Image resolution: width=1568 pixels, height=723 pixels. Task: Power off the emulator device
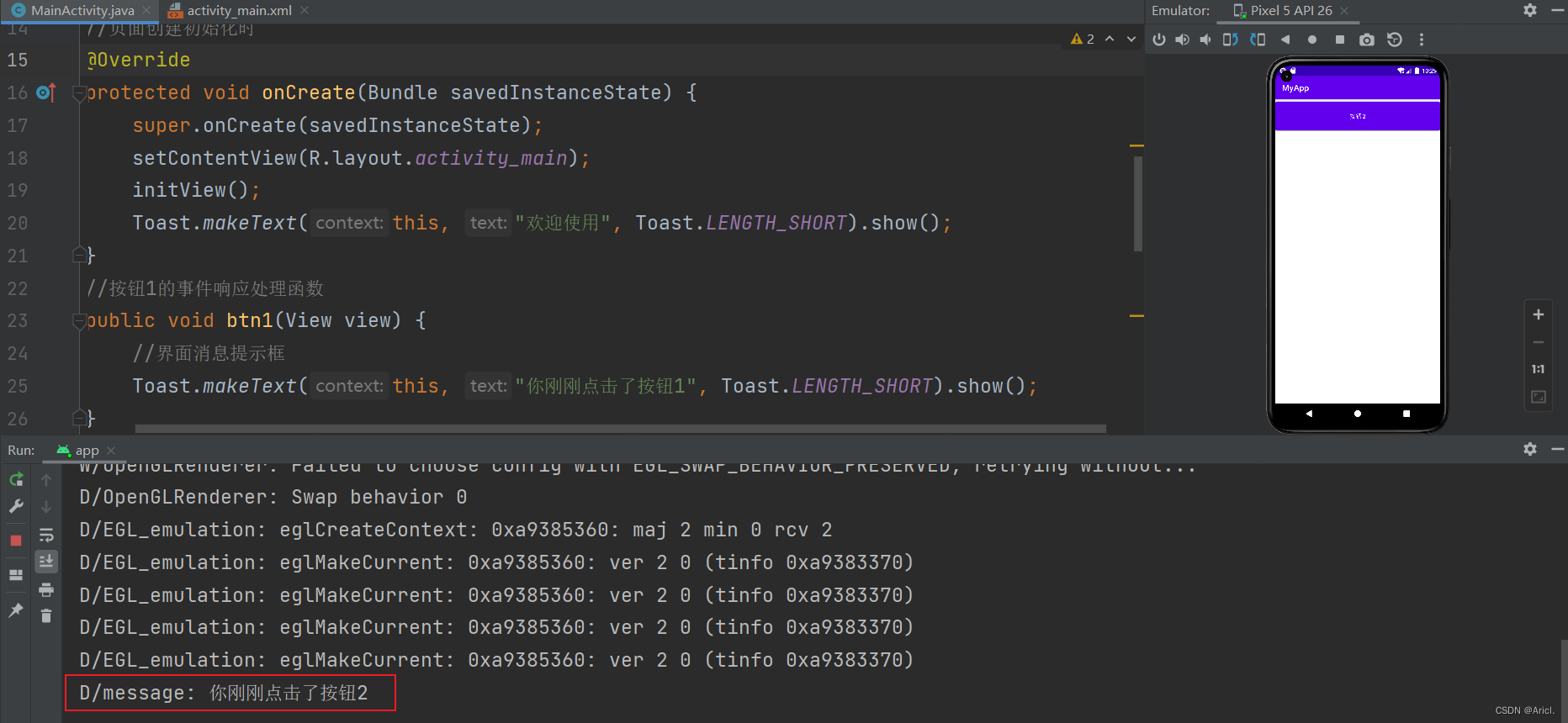click(1159, 40)
